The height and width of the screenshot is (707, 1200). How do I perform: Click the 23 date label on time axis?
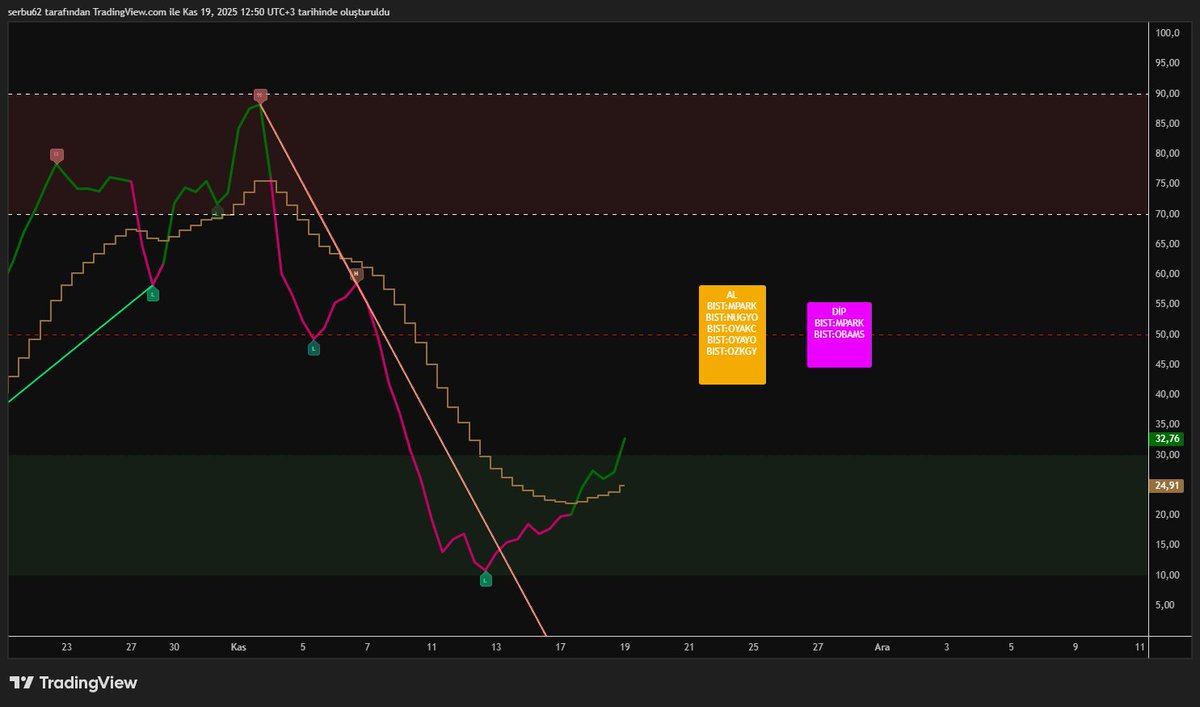(x=67, y=647)
